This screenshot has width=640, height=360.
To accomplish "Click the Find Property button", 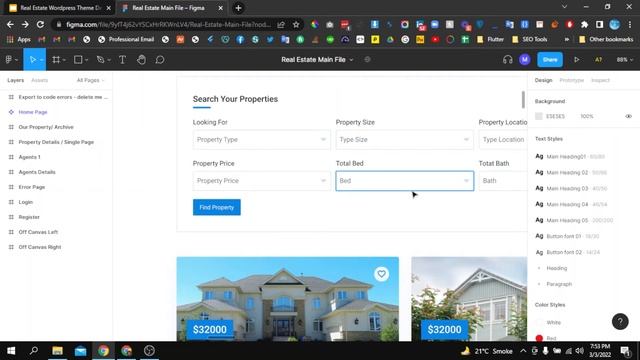I will click(x=217, y=207).
